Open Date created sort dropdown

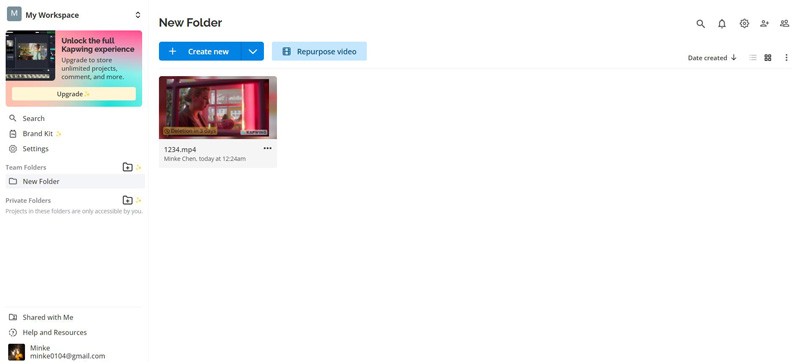pos(712,58)
